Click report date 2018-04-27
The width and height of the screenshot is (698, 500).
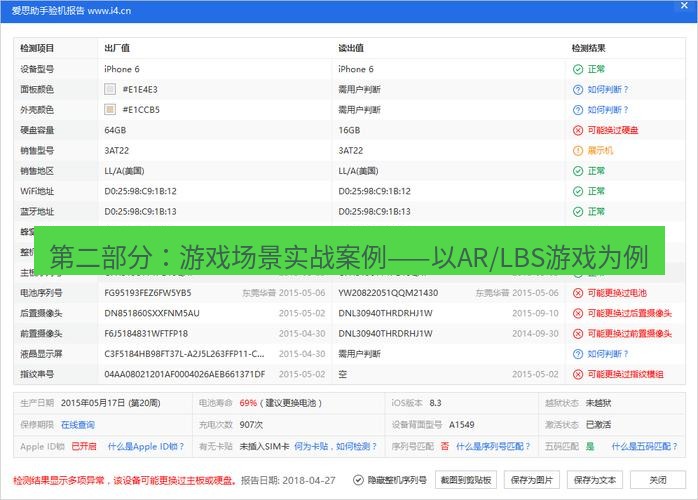309,480
